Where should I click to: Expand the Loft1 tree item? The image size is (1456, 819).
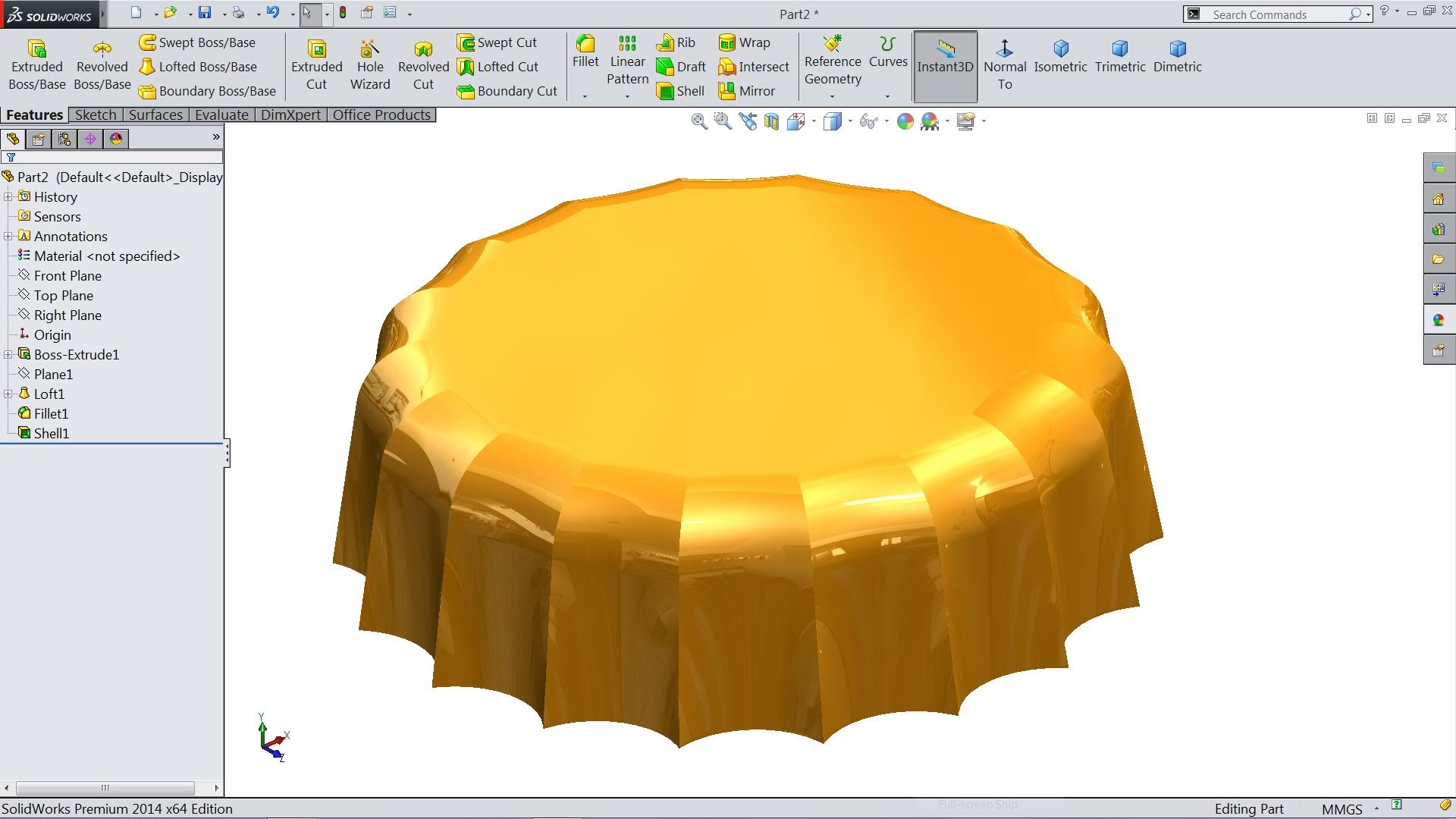click(8, 394)
